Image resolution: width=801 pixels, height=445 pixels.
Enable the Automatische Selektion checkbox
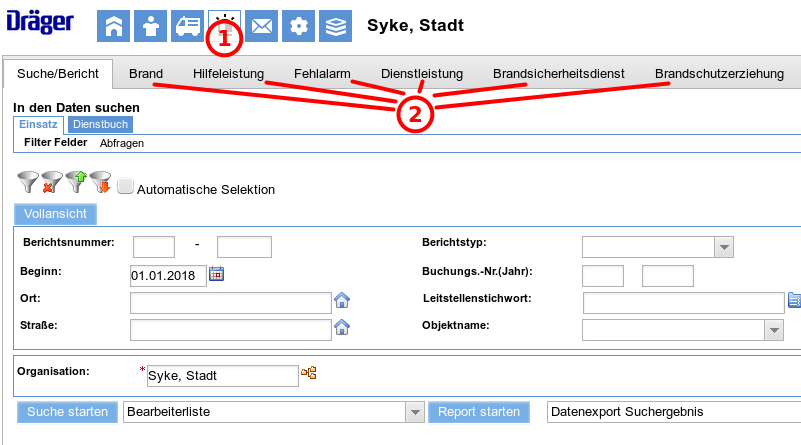click(125, 186)
